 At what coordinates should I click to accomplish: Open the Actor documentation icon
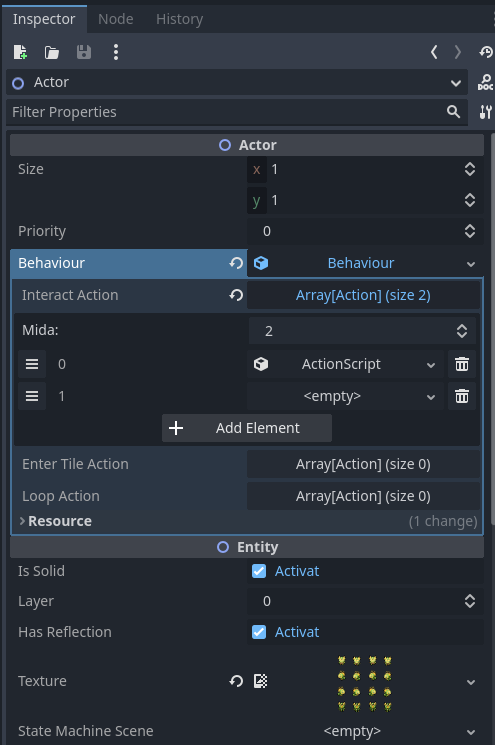485,82
